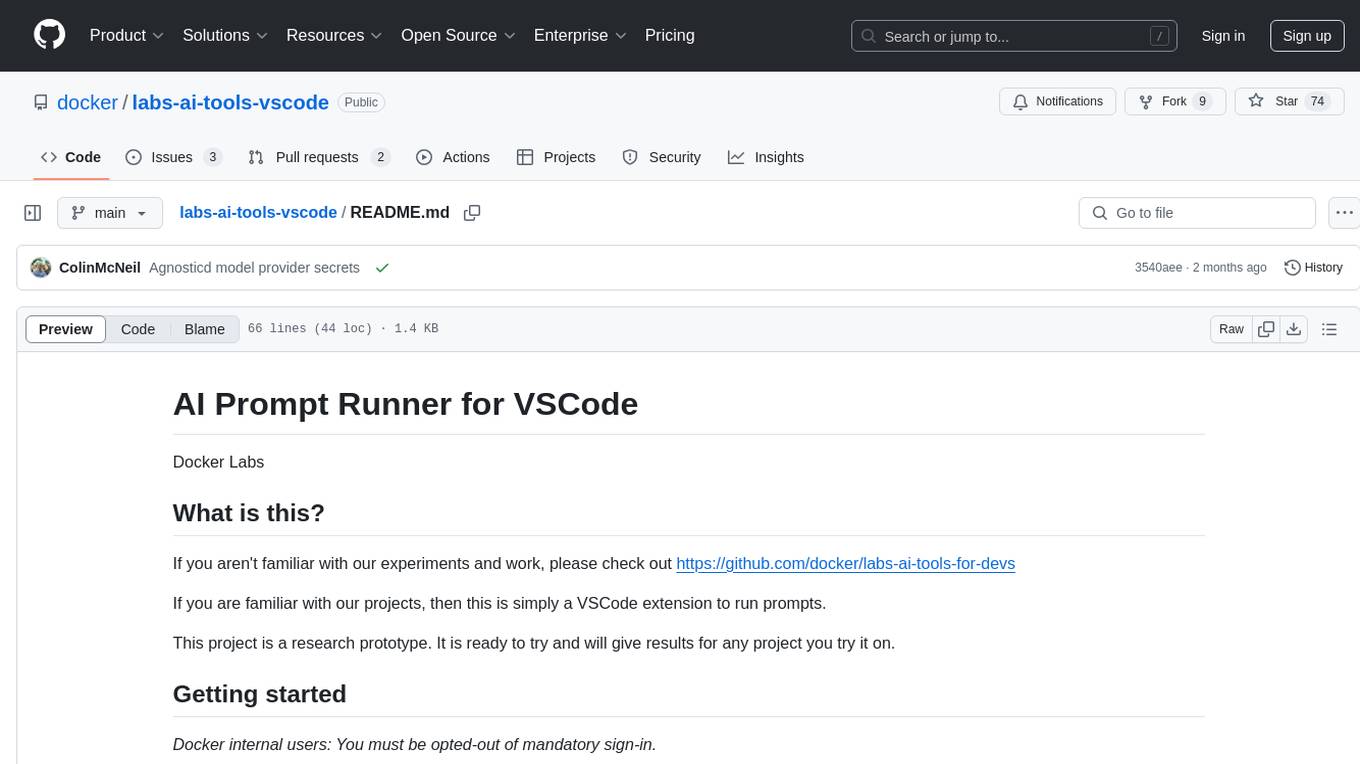Expand the Product menu

pyautogui.click(x=127, y=35)
